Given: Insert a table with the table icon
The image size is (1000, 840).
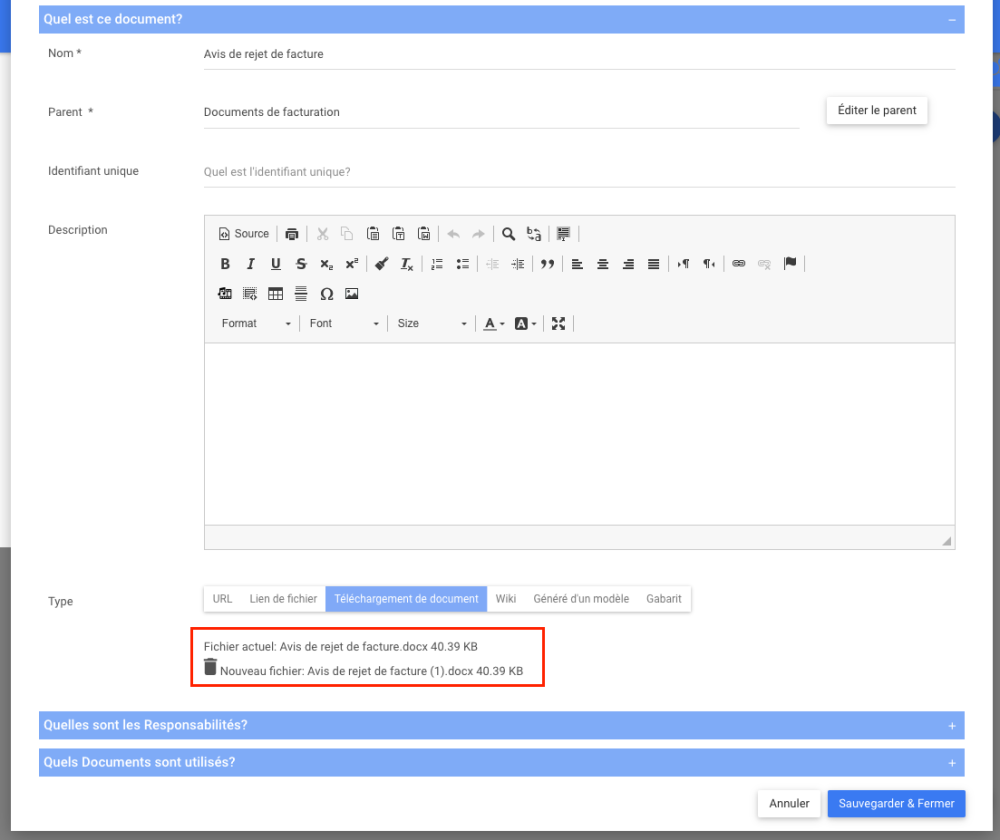Looking at the screenshot, I should tap(276, 293).
